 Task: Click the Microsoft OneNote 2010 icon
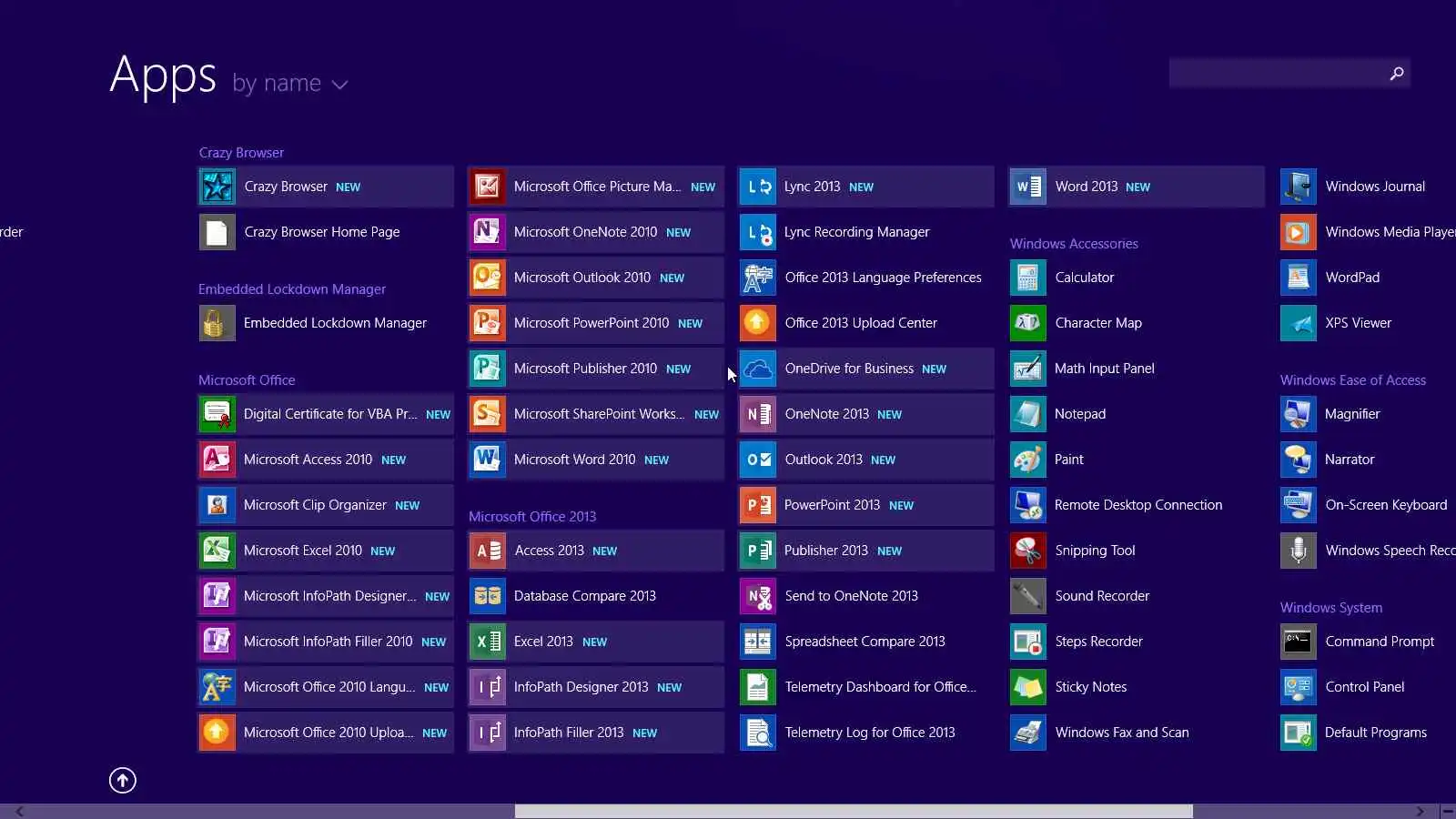click(x=487, y=232)
